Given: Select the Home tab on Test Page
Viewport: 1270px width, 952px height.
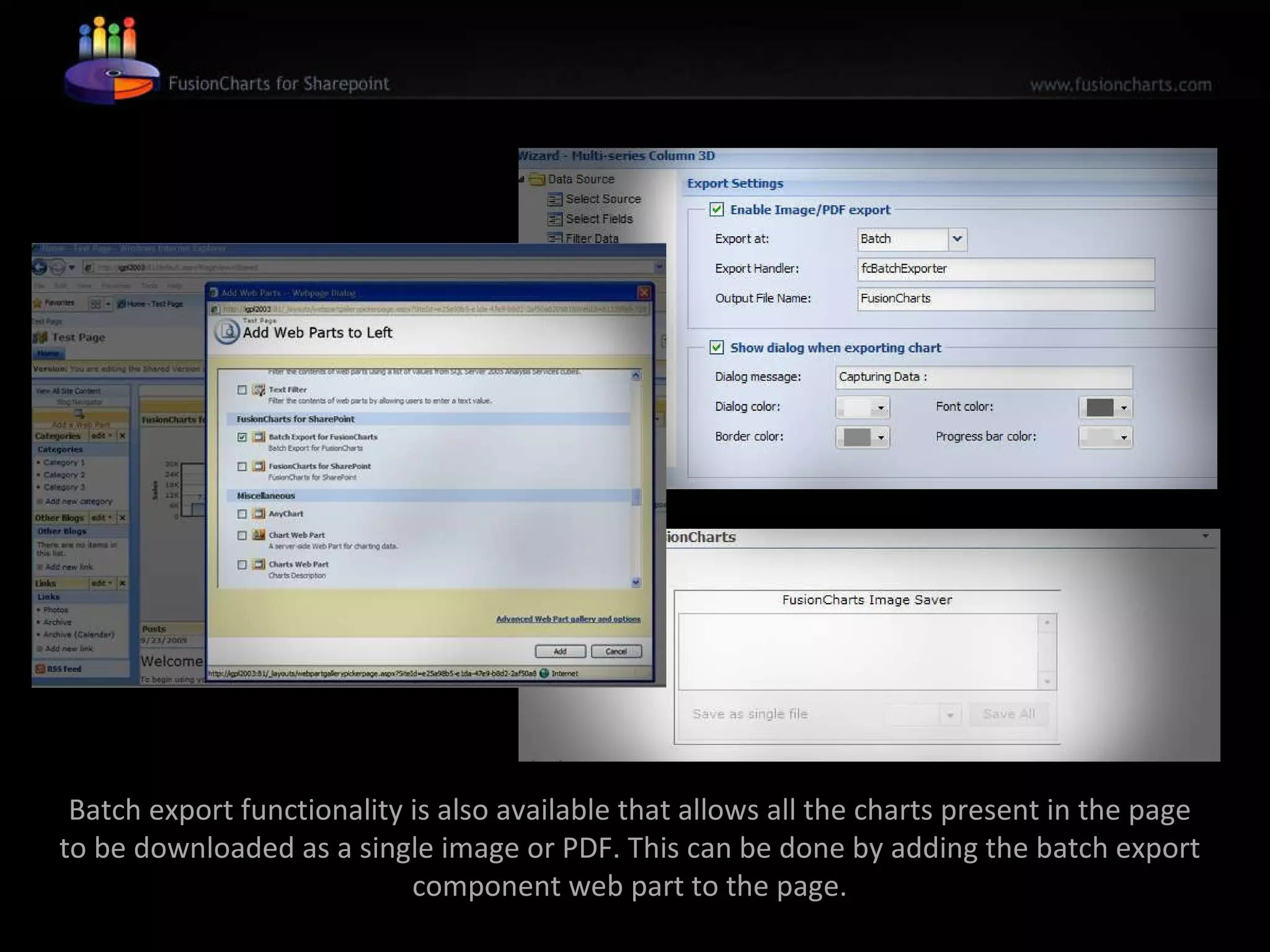Looking at the screenshot, I should pos(48,354).
